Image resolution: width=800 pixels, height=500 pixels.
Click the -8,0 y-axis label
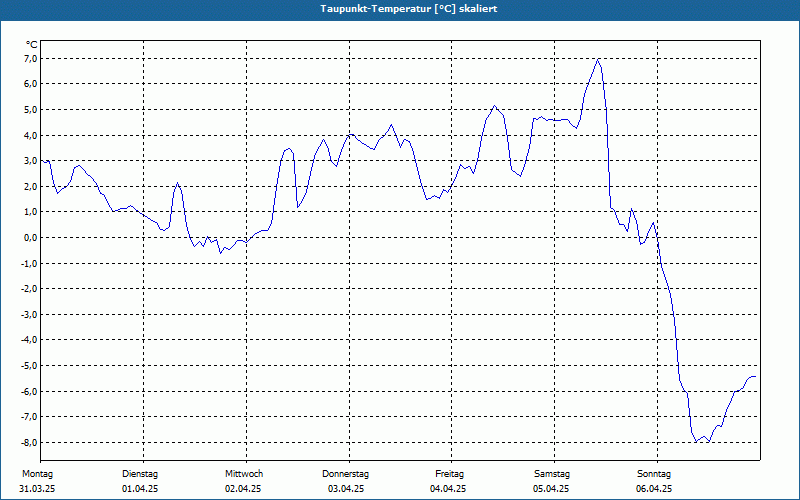(x=29, y=442)
